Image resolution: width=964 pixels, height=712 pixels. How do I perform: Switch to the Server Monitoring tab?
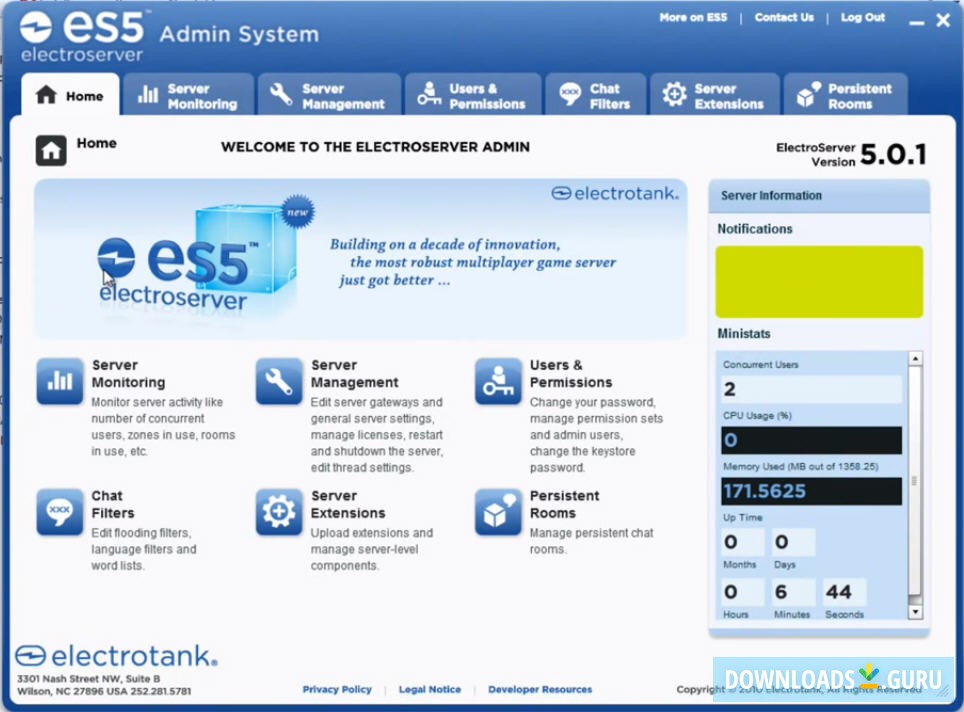coord(189,94)
